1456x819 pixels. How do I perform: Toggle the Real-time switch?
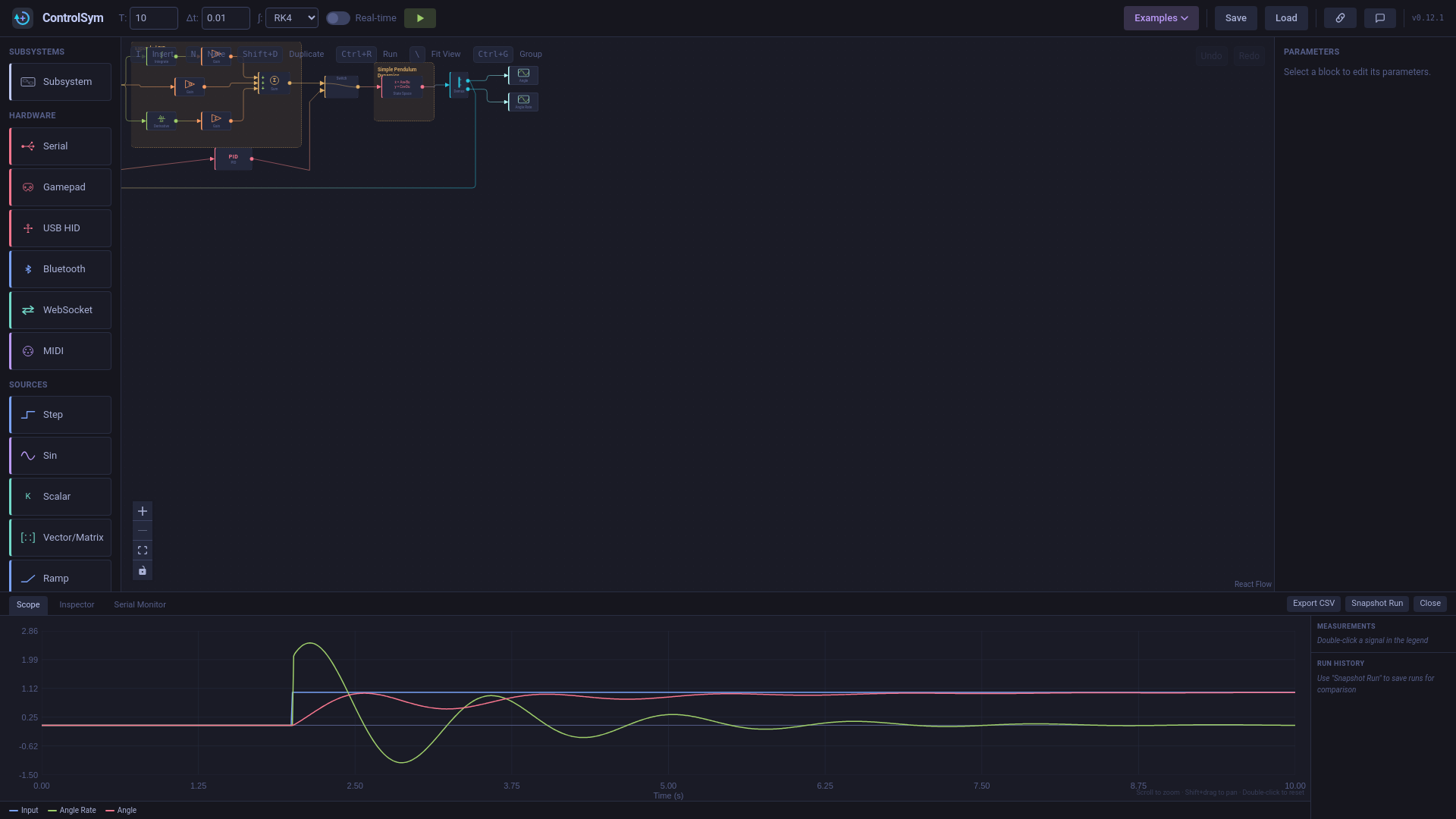(x=338, y=18)
